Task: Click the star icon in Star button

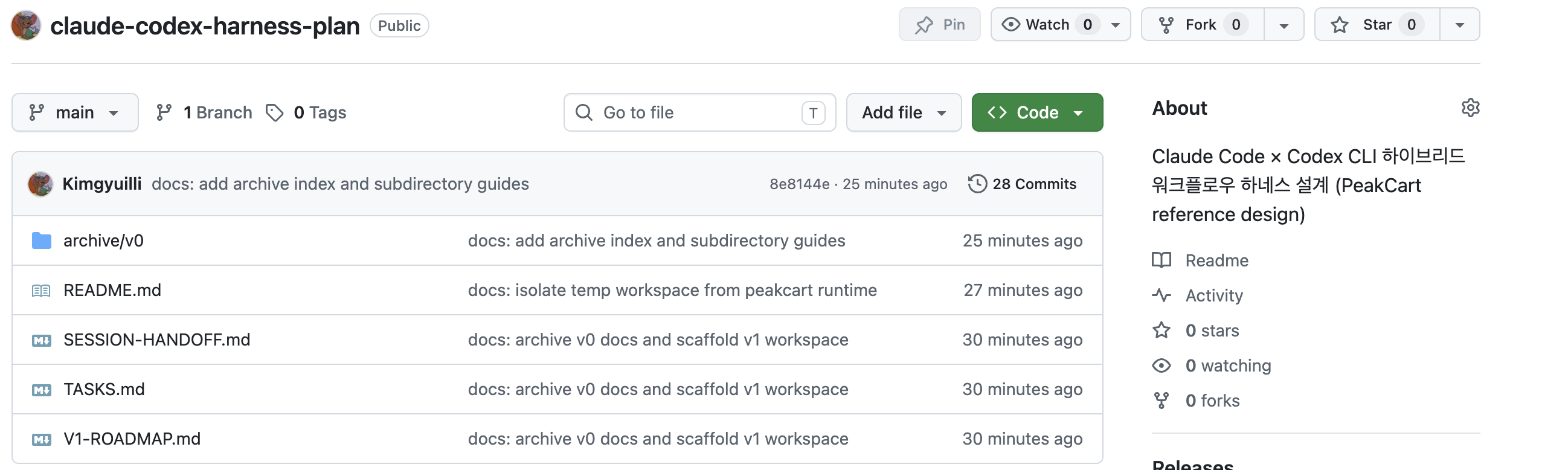Action: (1339, 25)
